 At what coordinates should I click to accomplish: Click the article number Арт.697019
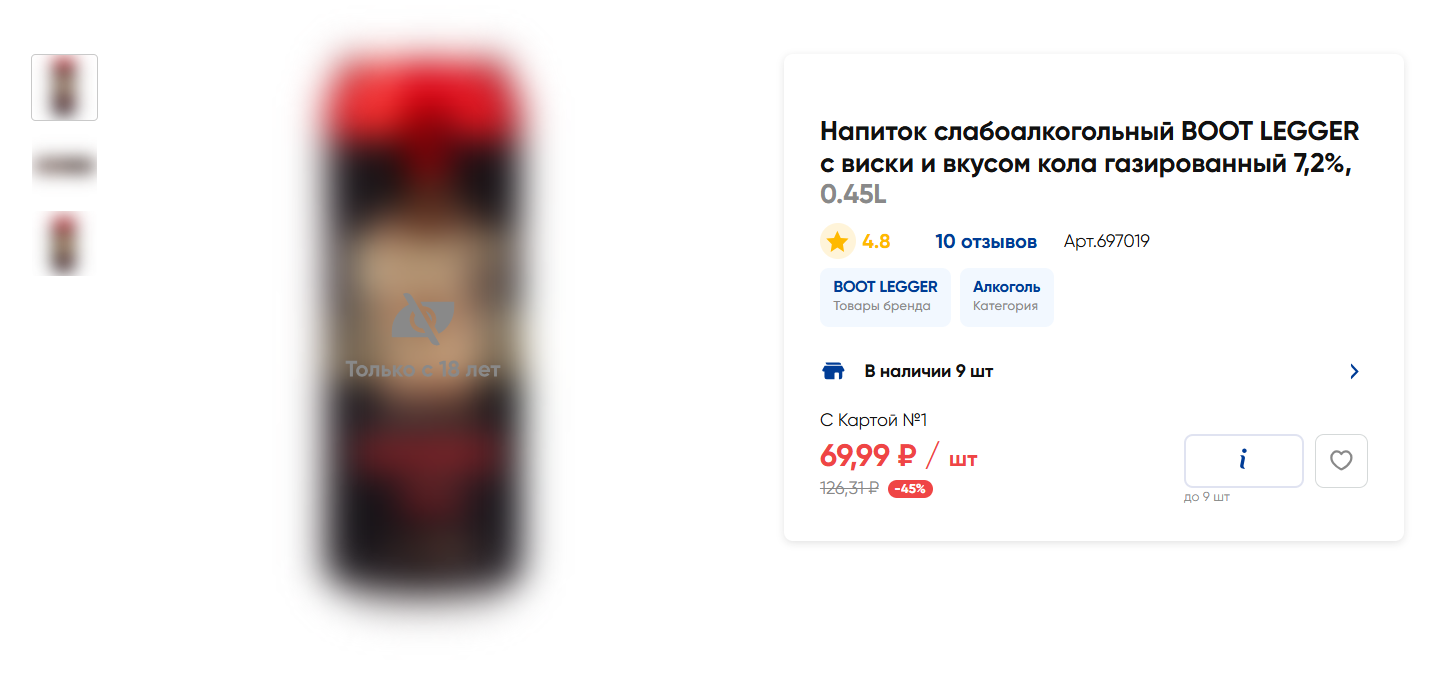[x=1107, y=241]
